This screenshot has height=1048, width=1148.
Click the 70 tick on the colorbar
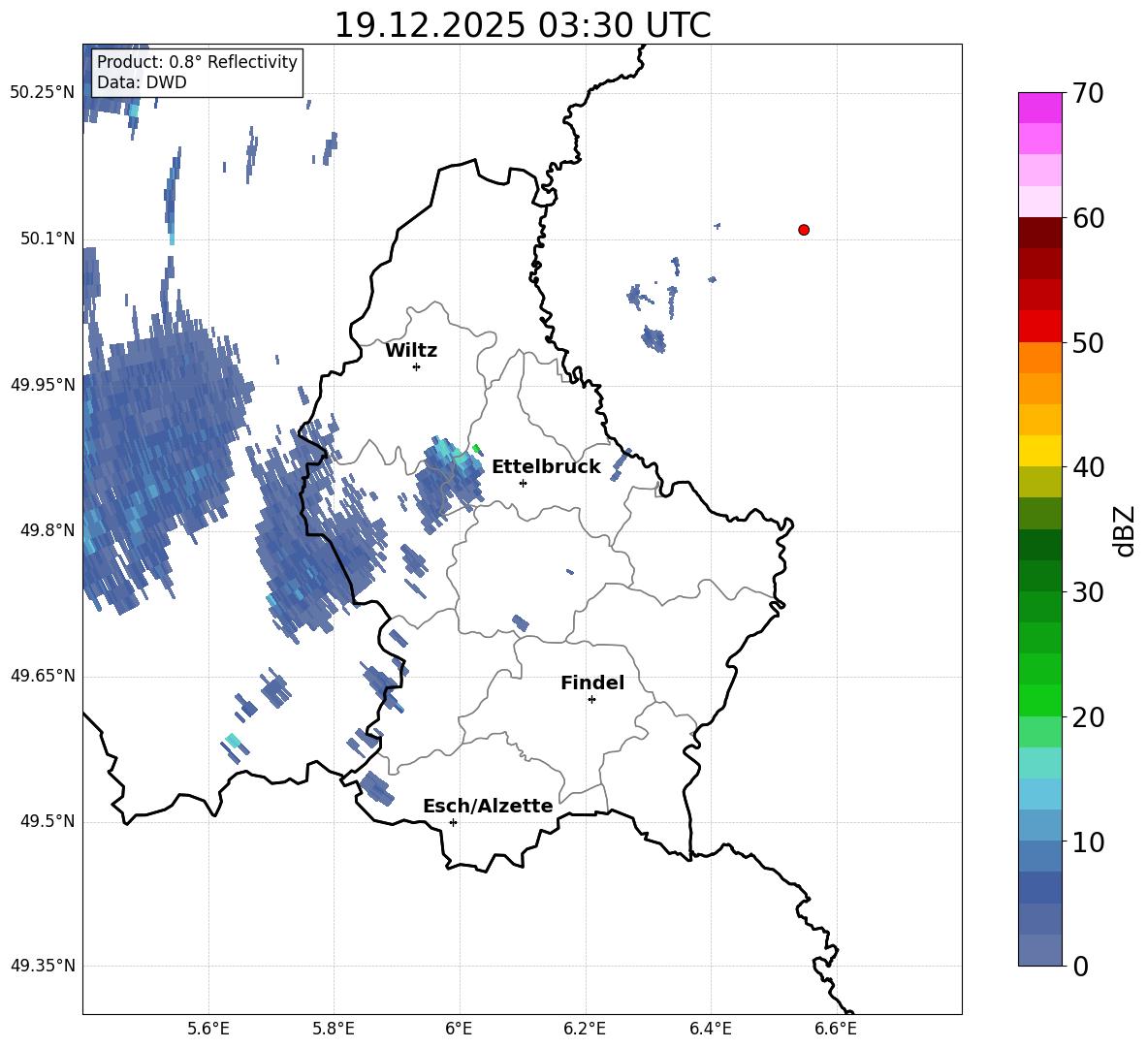coord(1088,93)
